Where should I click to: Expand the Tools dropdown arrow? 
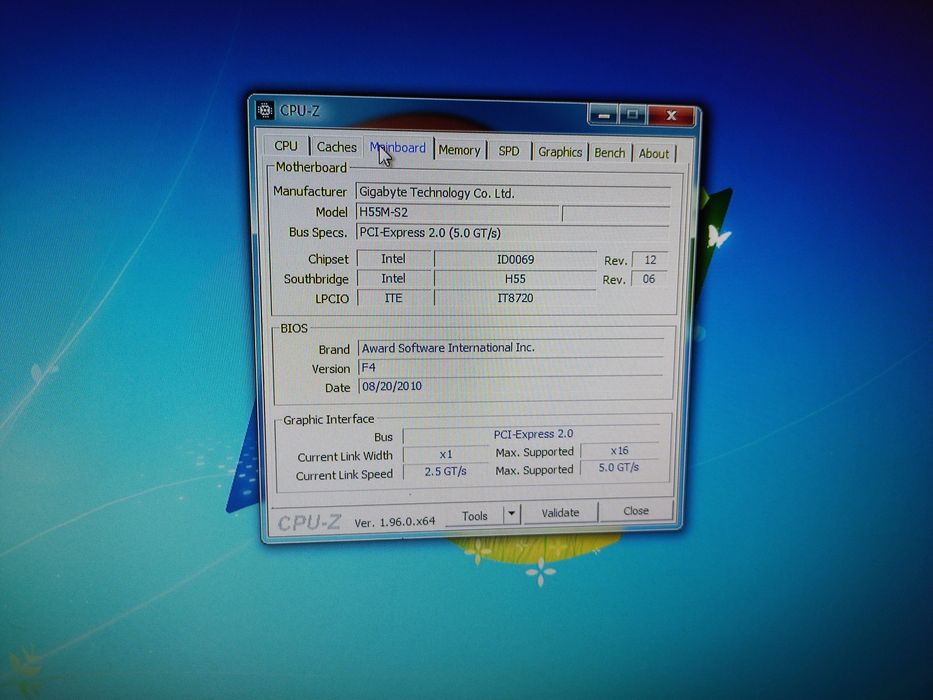click(511, 514)
